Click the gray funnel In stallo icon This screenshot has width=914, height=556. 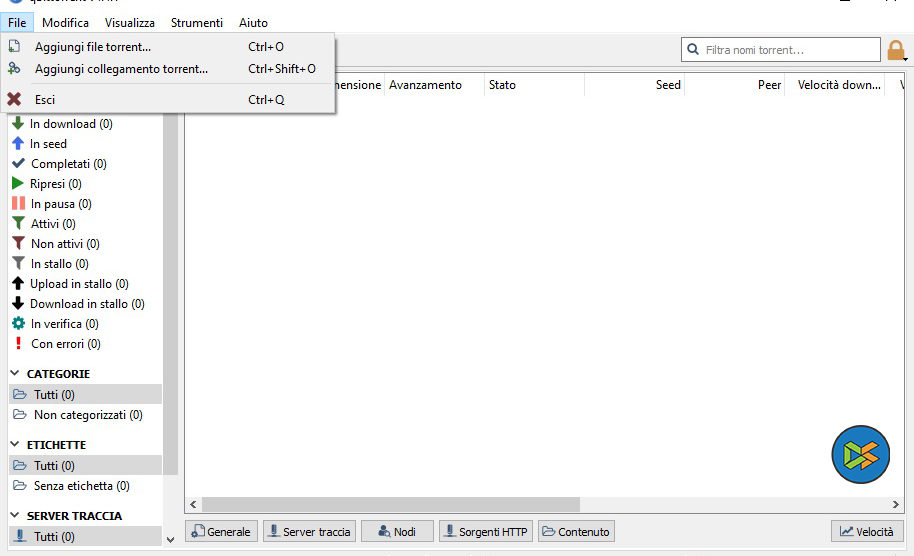point(19,263)
